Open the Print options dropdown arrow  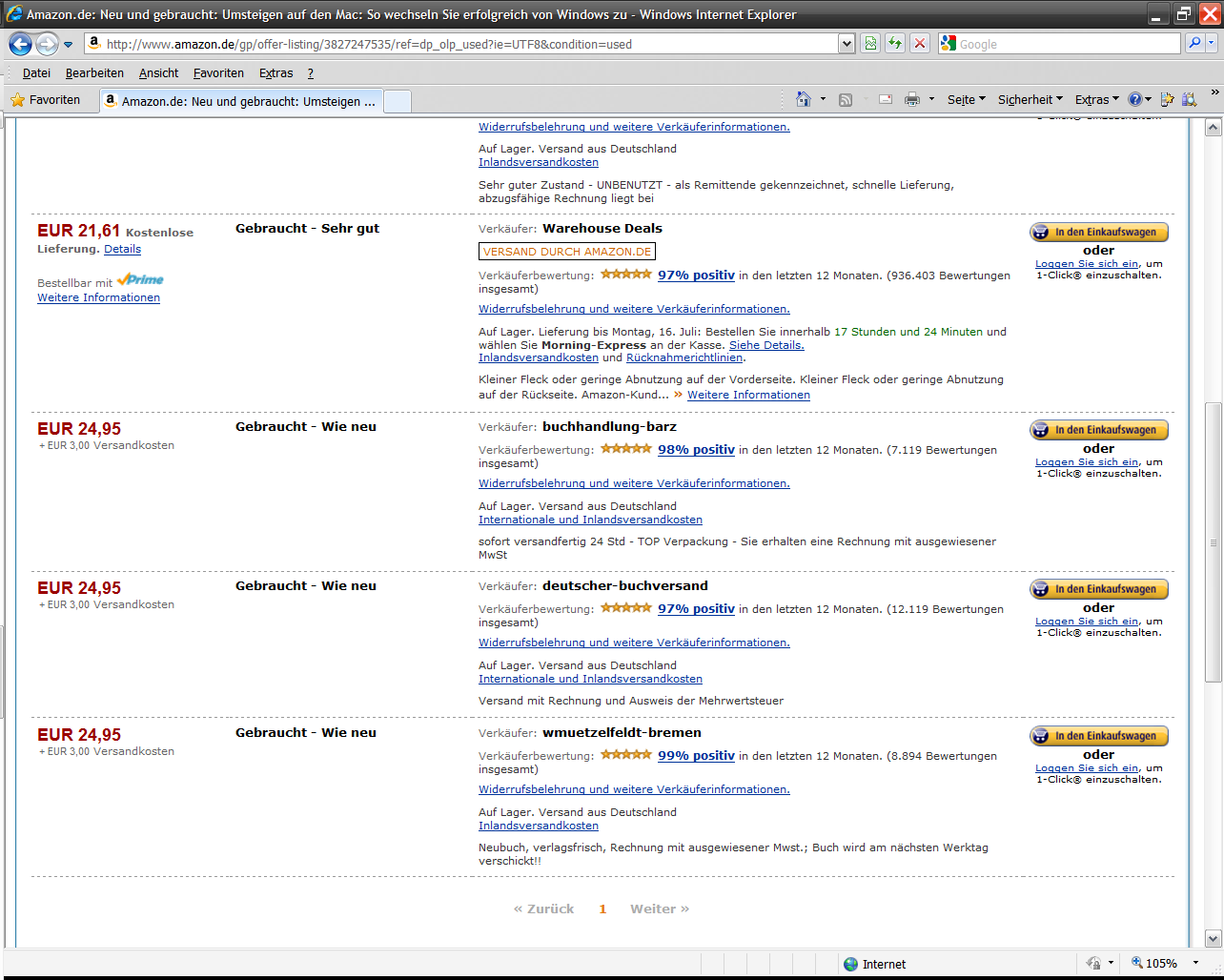(931, 99)
